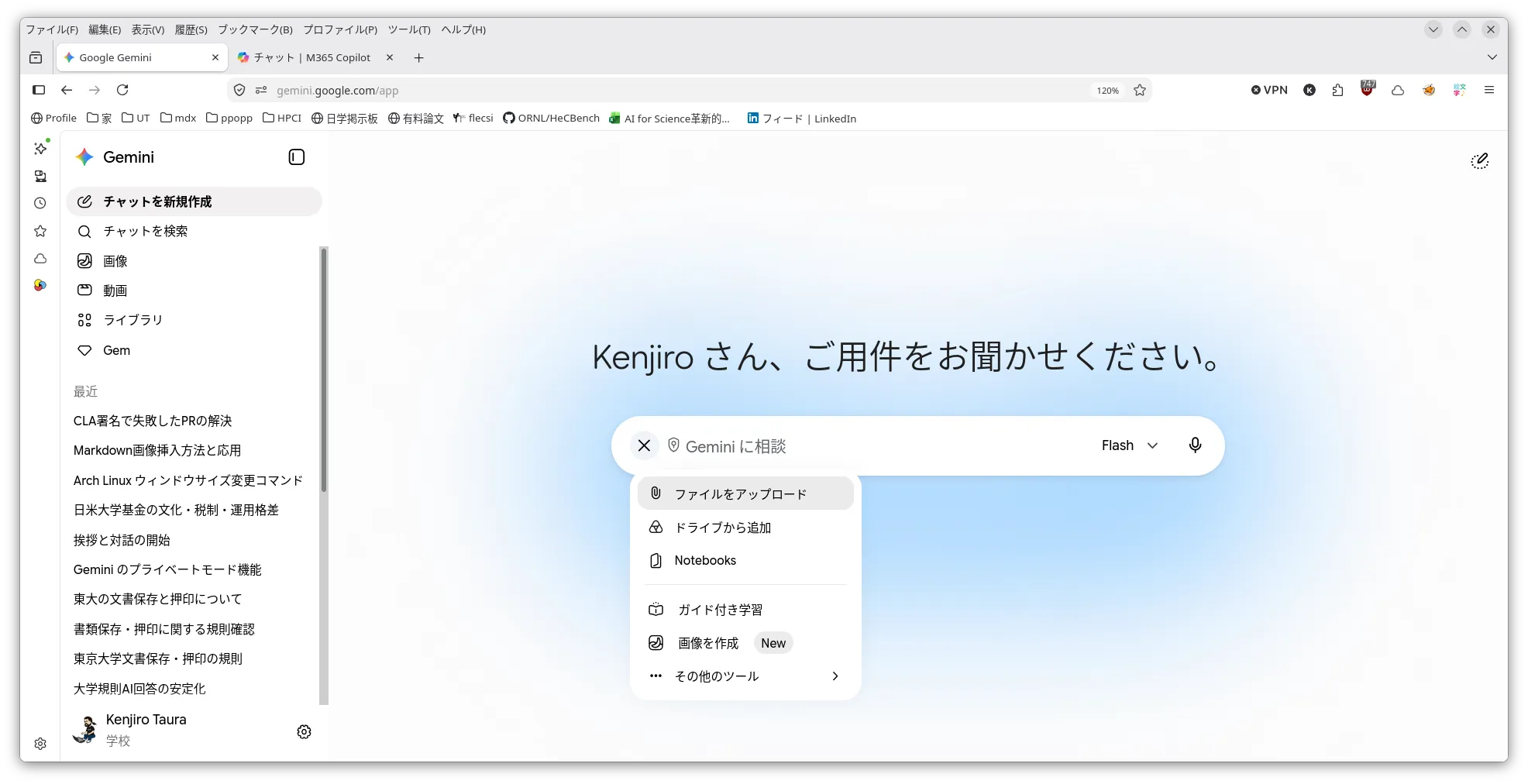Viewport: 1528px width, 784px height.
Task: Open chat CLA署名で失敗したPRの解決
Action: point(153,421)
